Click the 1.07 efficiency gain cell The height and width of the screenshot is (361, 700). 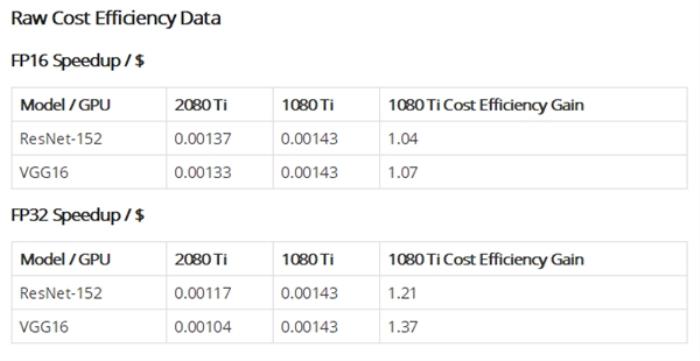[x=403, y=172]
